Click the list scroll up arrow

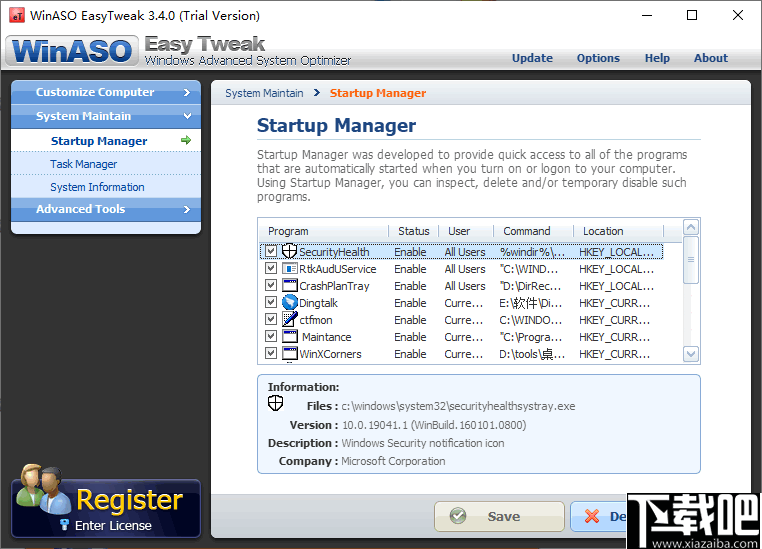691,227
